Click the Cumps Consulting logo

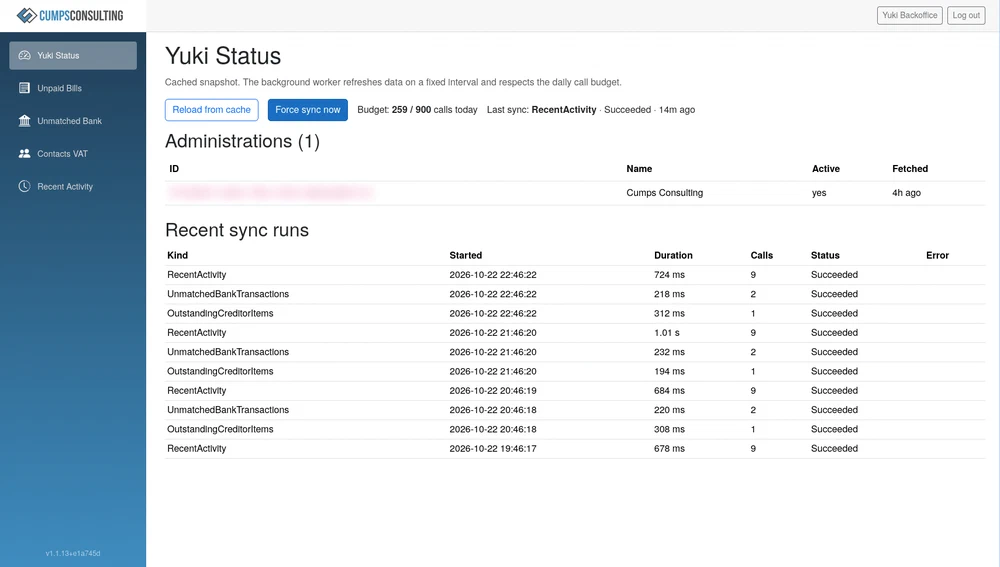[70, 15]
